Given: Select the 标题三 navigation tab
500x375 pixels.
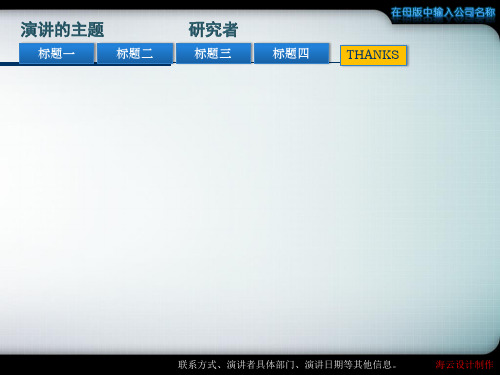Looking at the screenshot, I should (x=213, y=53).
